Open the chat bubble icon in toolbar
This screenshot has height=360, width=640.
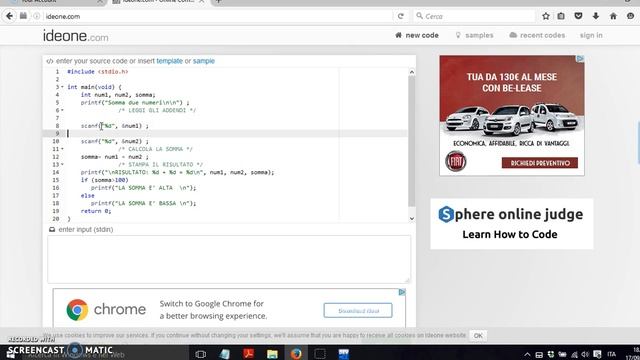coord(631,16)
